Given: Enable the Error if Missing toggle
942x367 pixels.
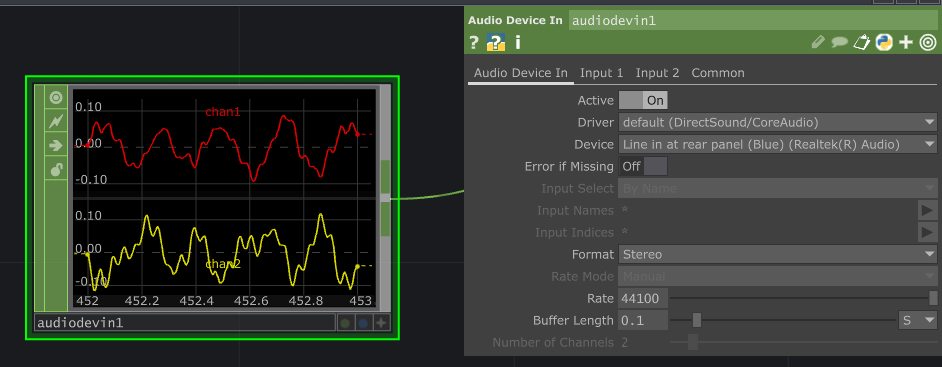Looking at the screenshot, I should click(643, 166).
